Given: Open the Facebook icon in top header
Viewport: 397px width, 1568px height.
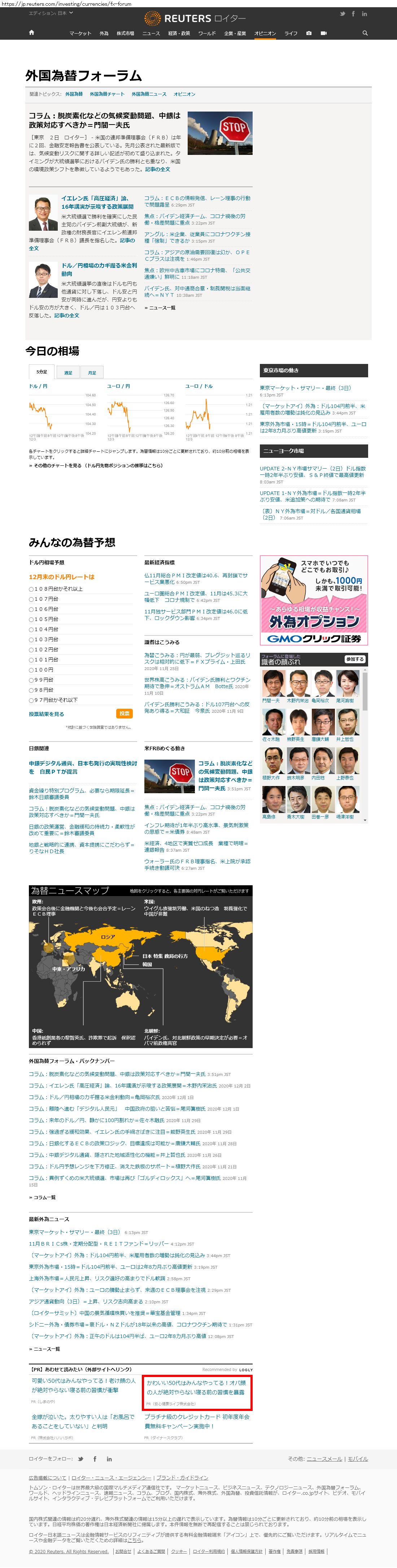Looking at the screenshot, I should coord(353,13).
